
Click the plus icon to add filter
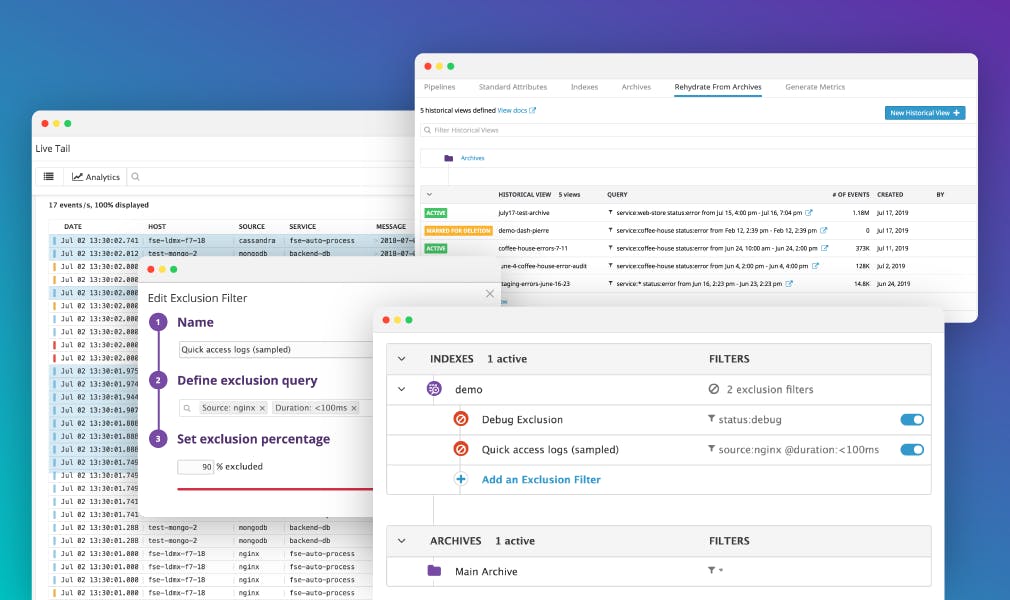coord(461,479)
